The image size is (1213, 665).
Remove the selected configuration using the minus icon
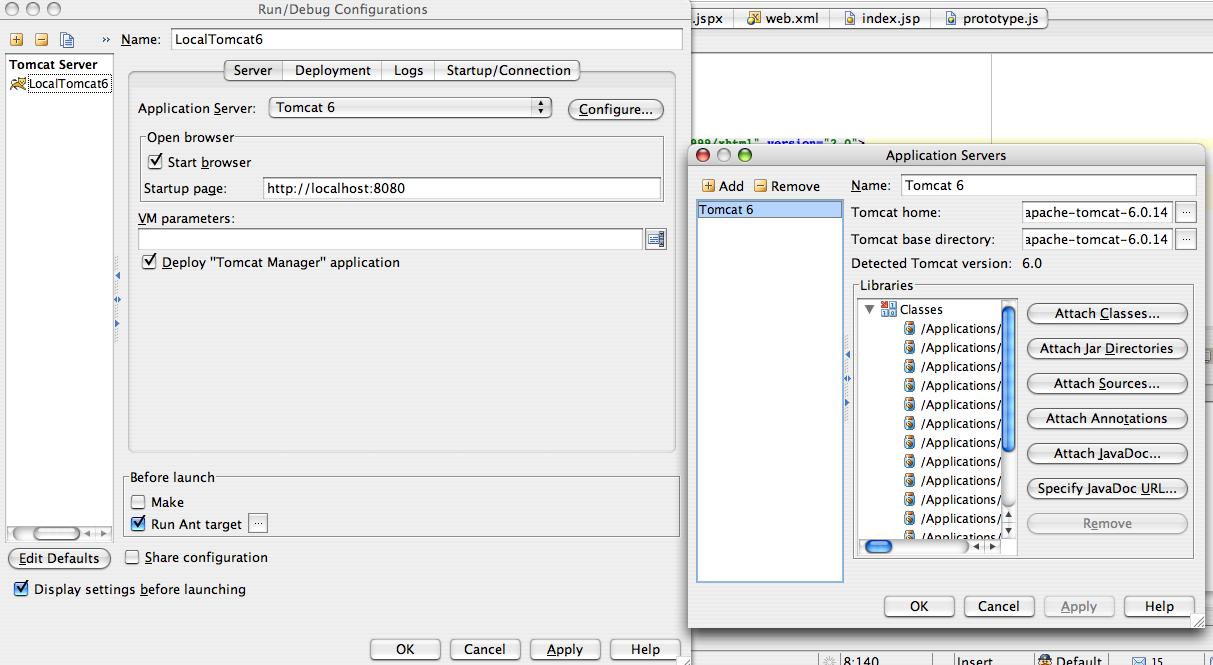tap(39, 38)
